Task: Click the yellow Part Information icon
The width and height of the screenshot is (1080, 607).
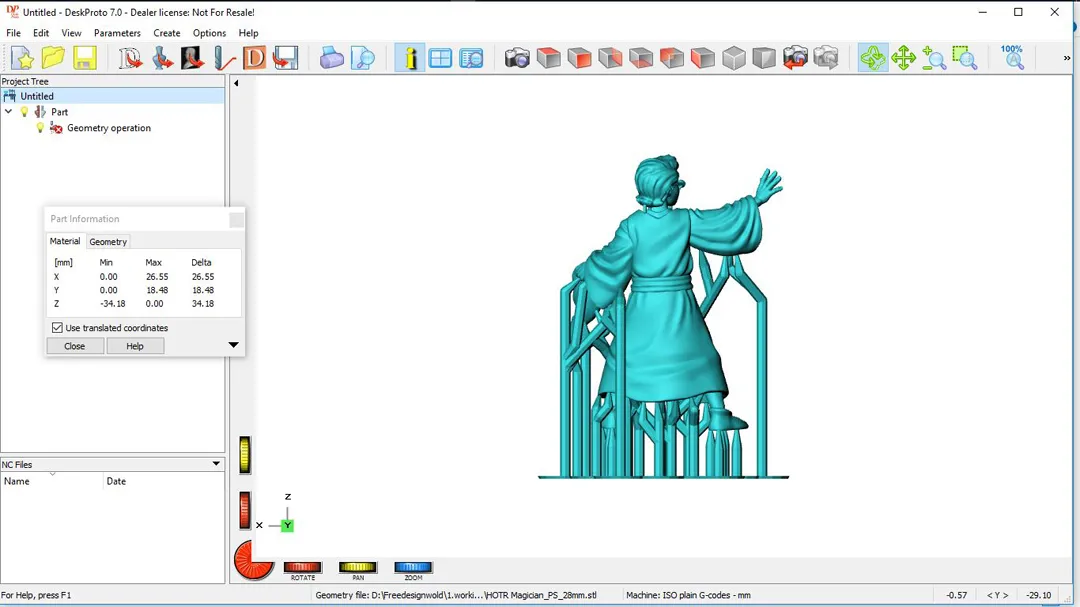Action: [409, 58]
